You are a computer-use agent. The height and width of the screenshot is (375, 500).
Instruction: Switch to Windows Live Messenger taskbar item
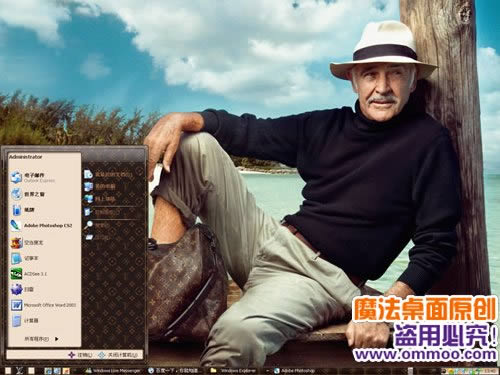coord(113,371)
